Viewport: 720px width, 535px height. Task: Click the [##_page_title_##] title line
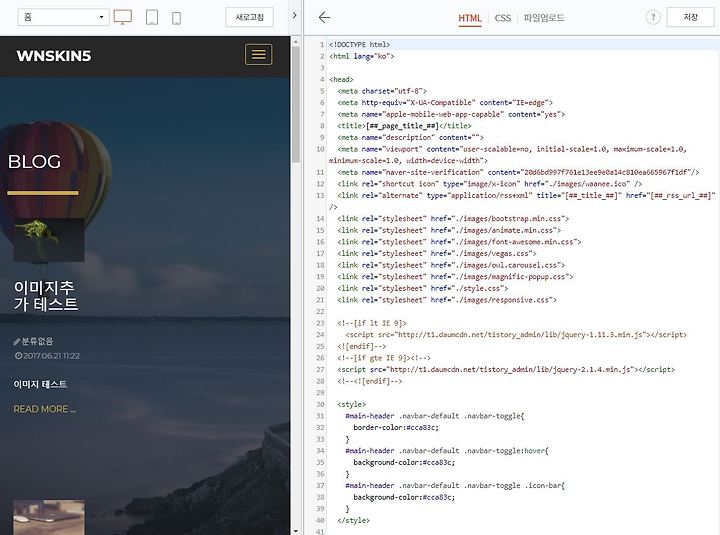404,126
